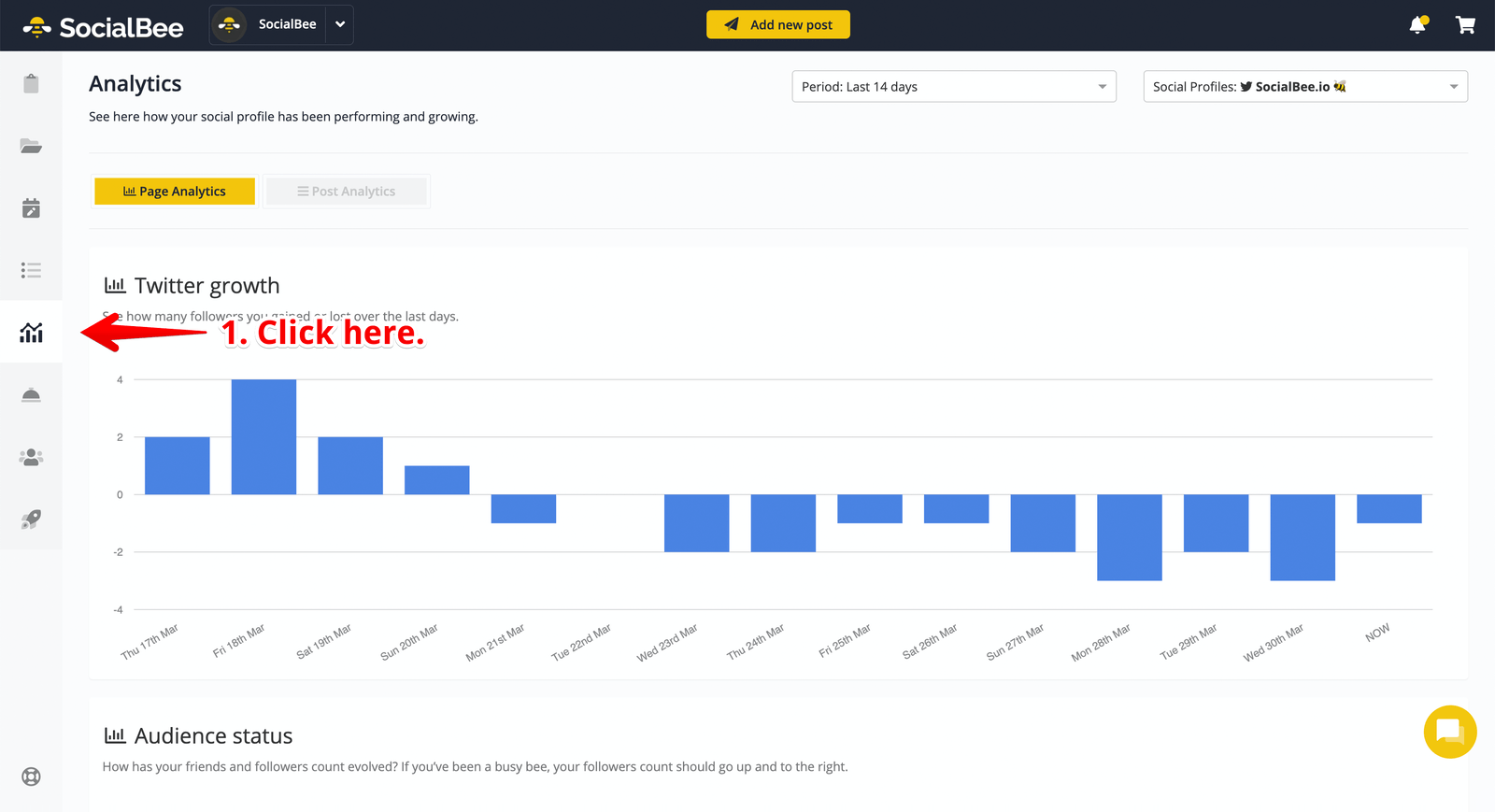Select the Page Analytics tab
This screenshot has height=812, width=1495.
[175, 192]
